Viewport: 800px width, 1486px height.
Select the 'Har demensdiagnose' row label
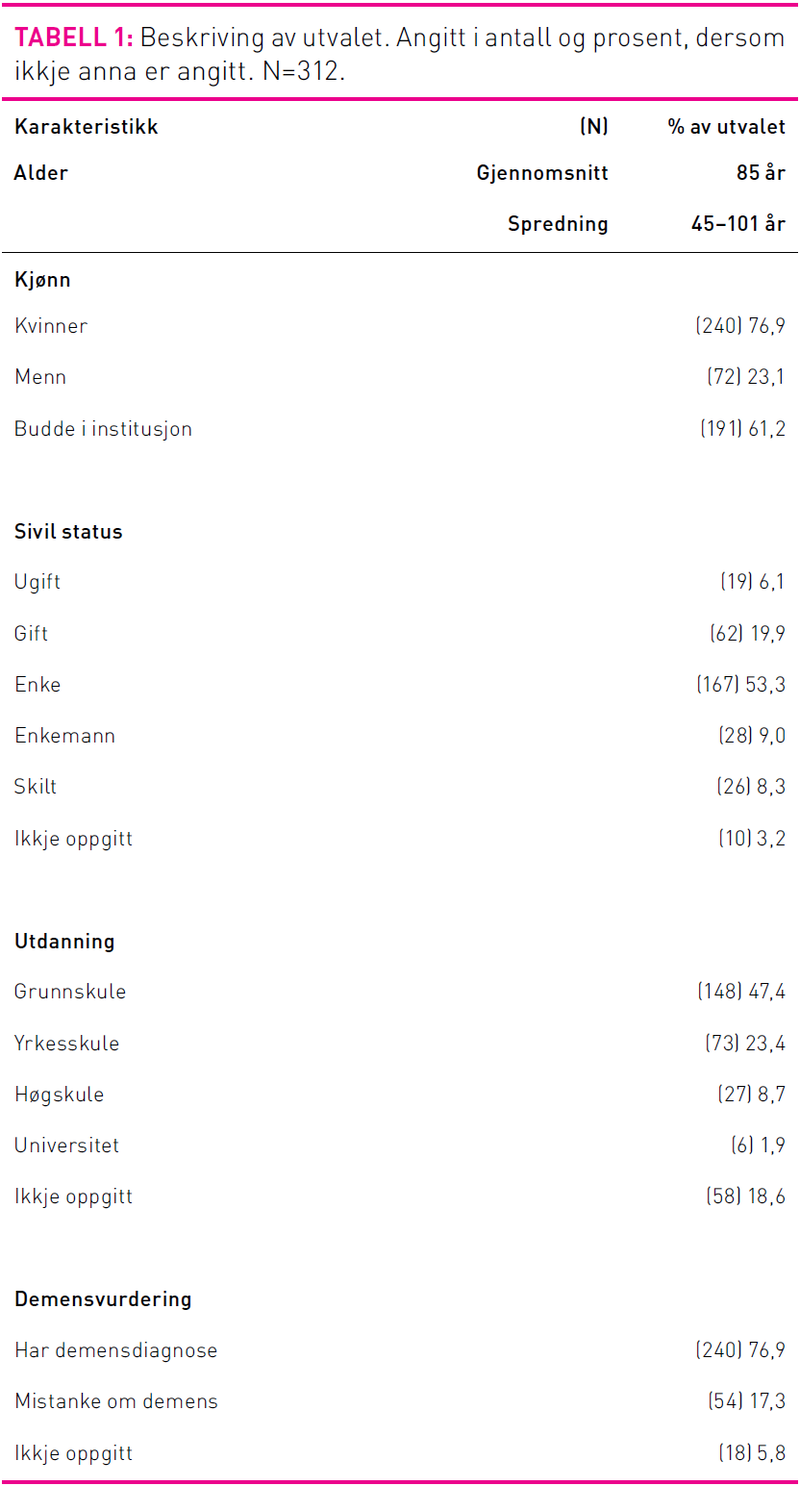tap(116, 1351)
